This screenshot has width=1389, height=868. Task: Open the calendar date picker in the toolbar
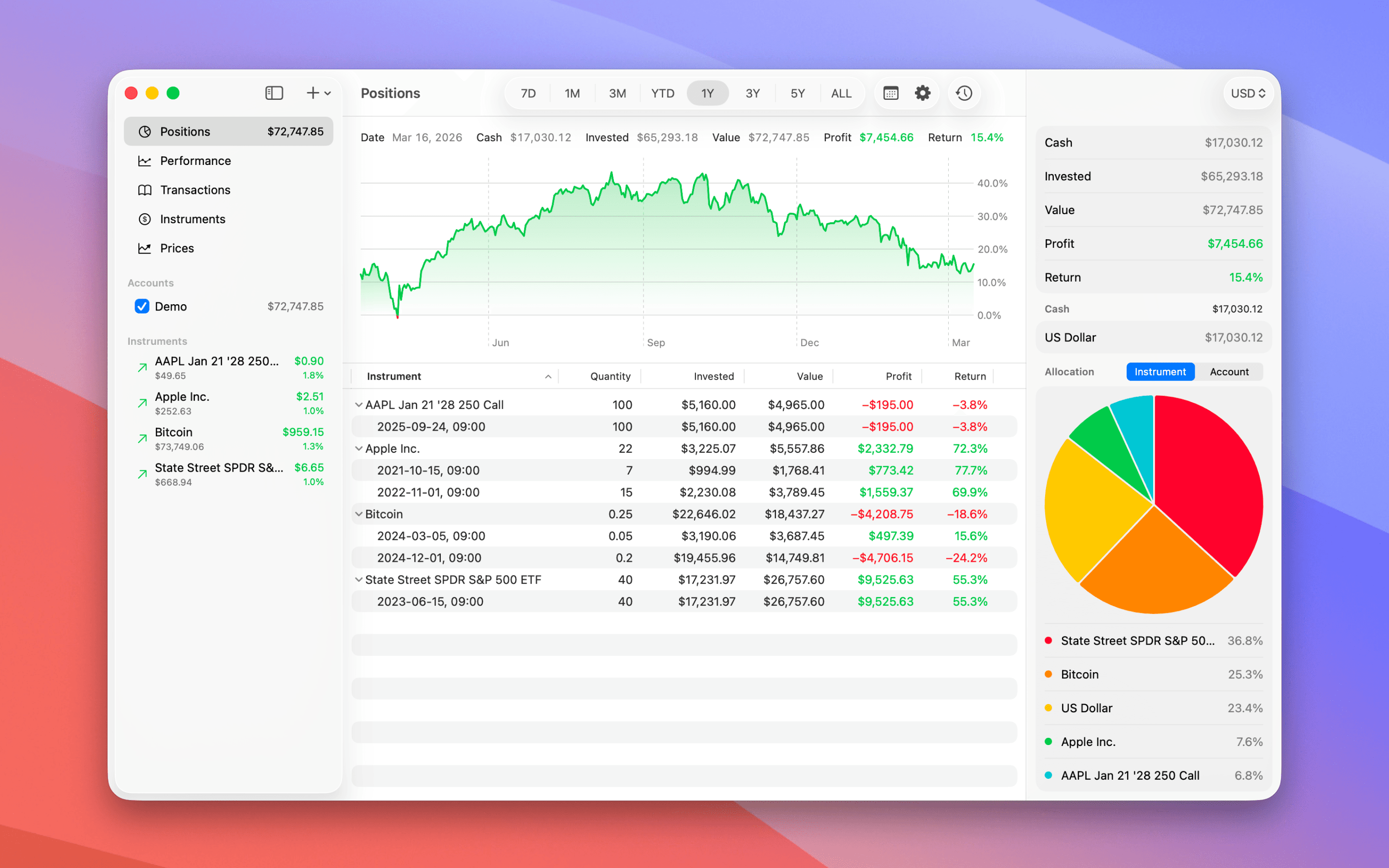coord(891,93)
